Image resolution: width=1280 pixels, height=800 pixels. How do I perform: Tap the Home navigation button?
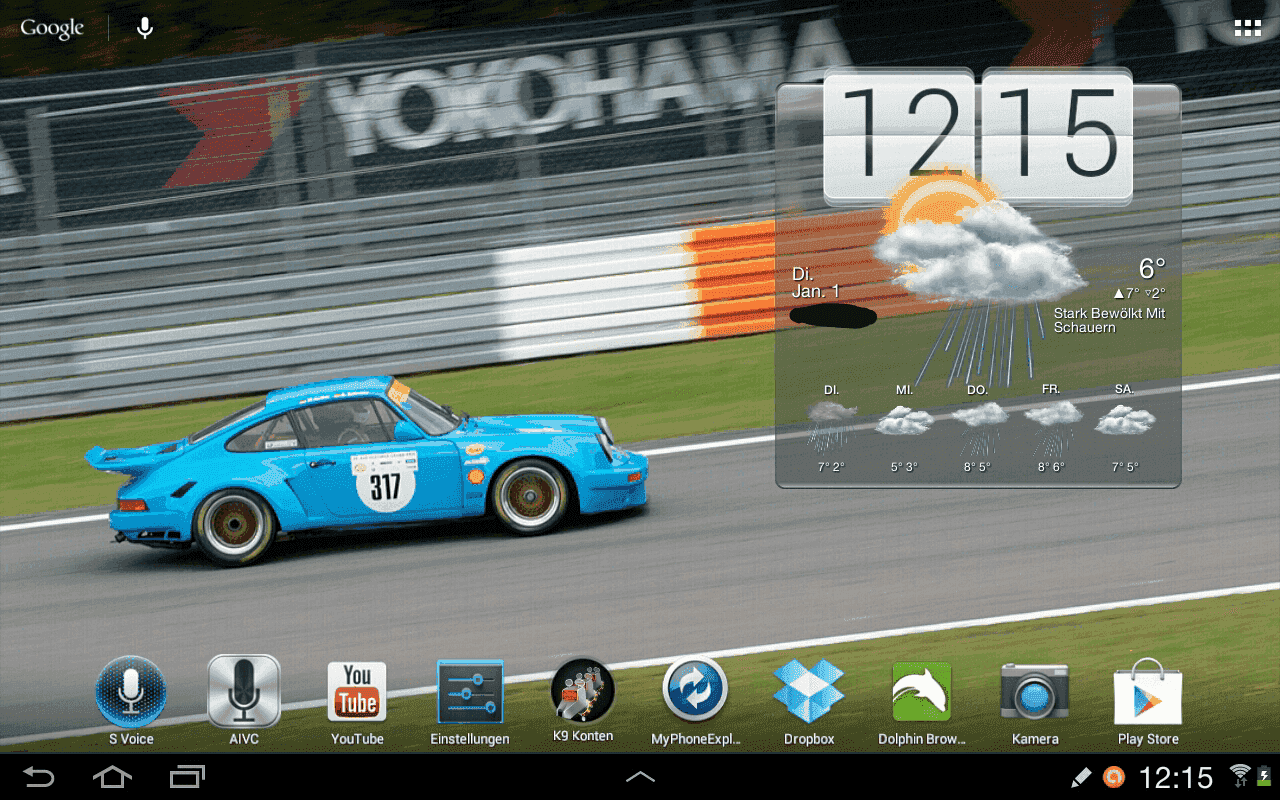(x=112, y=776)
